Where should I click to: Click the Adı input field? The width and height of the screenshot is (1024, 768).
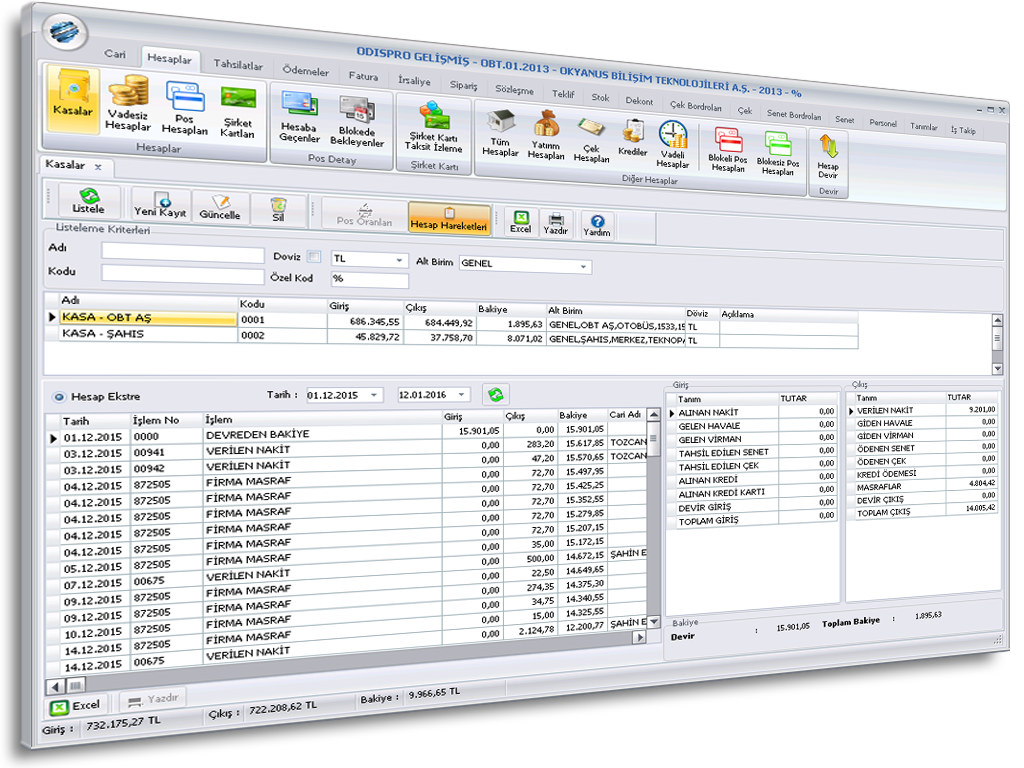[183, 254]
